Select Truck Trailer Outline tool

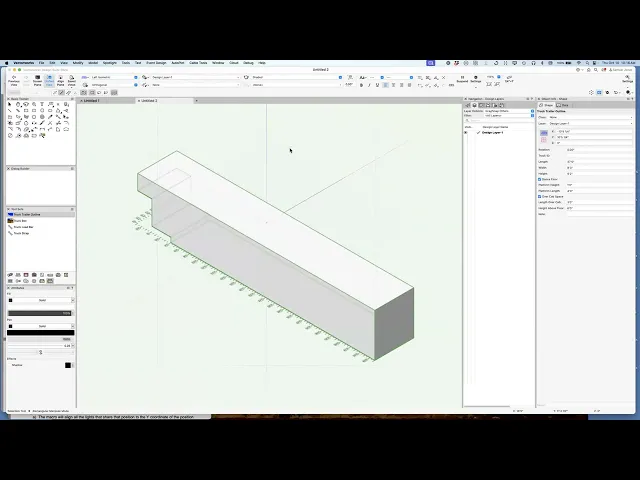click(41, 214)
